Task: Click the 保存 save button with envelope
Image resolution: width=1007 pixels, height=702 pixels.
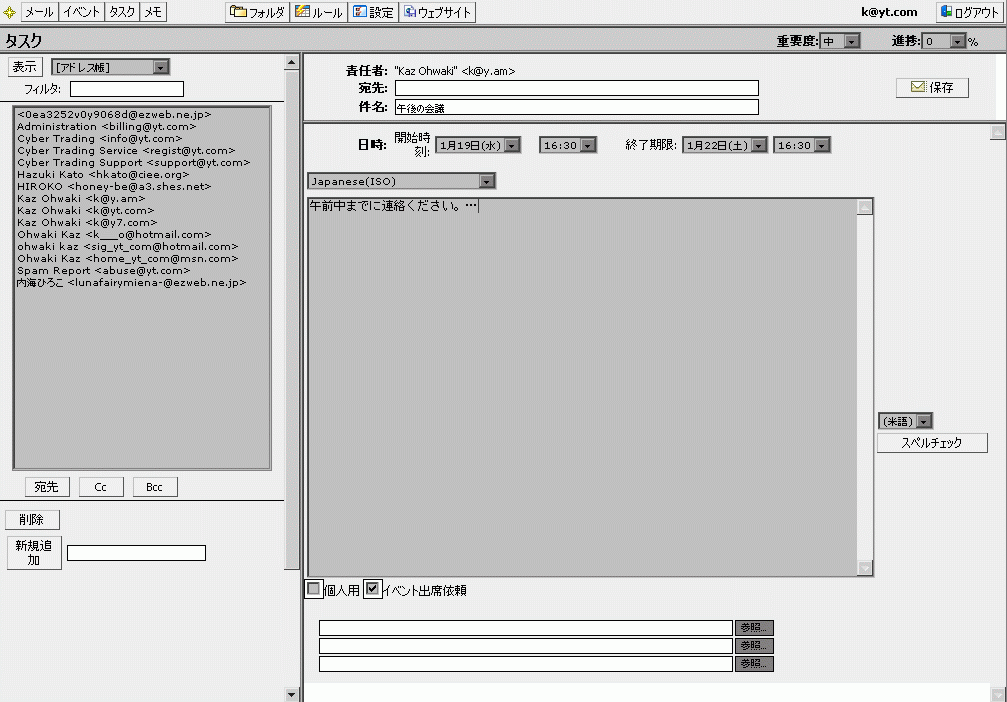Action: coord(932,87)
